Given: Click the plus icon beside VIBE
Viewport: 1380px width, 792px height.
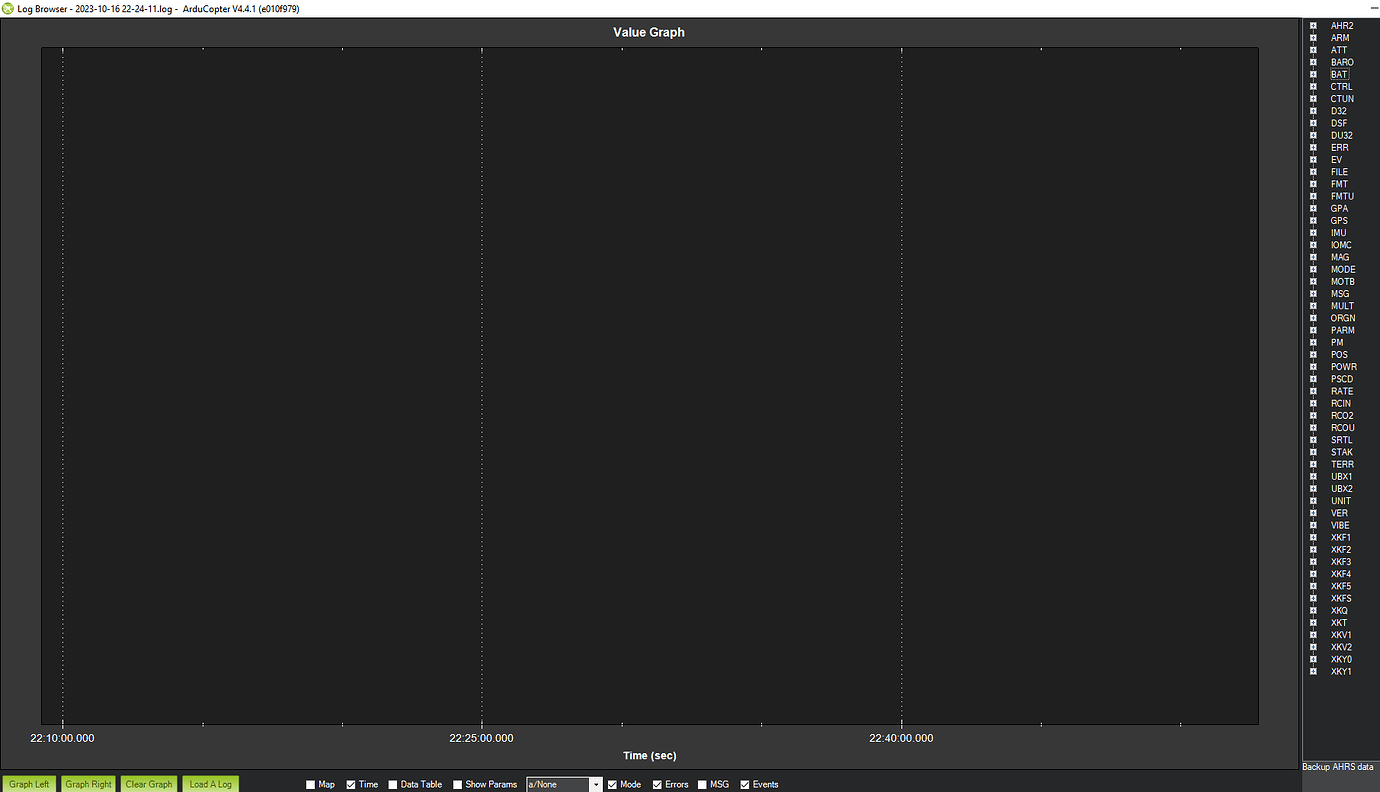Looking at the screenshot, I should pyautogui.click(x=1313, y=525).
